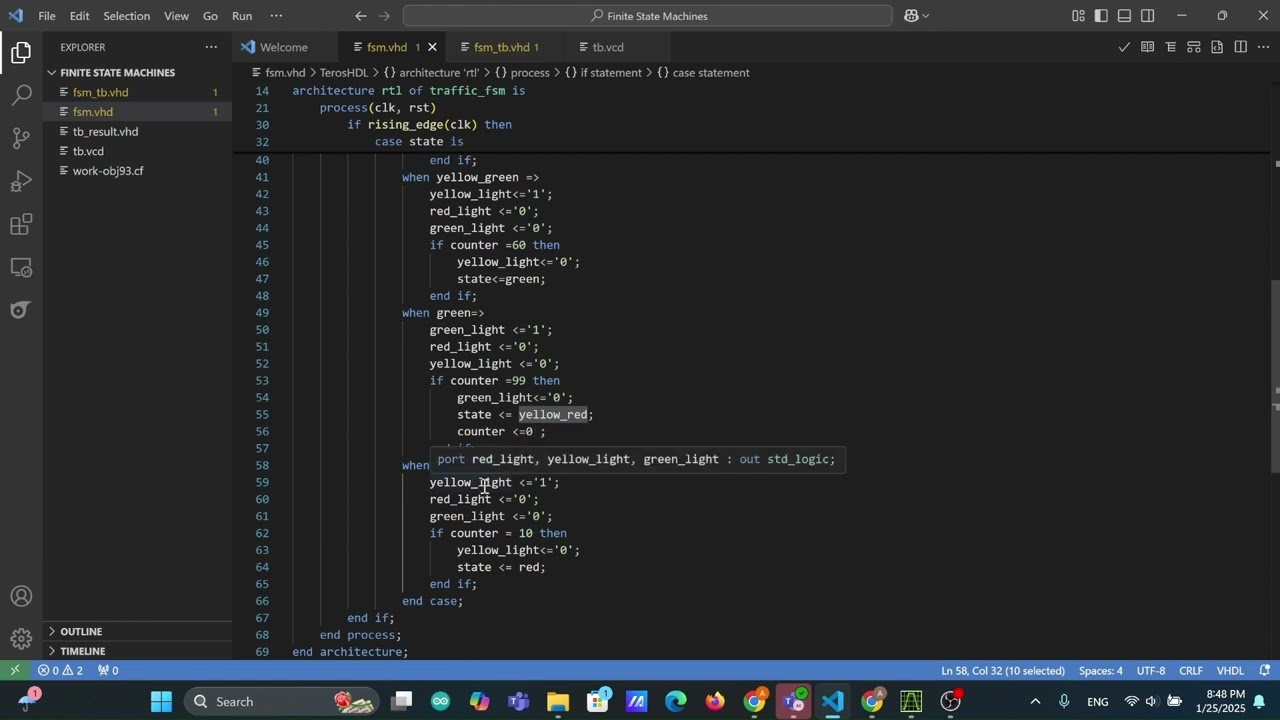
Task: Collapse the FINITE STATE MACHINES folder
Action: 117,72
